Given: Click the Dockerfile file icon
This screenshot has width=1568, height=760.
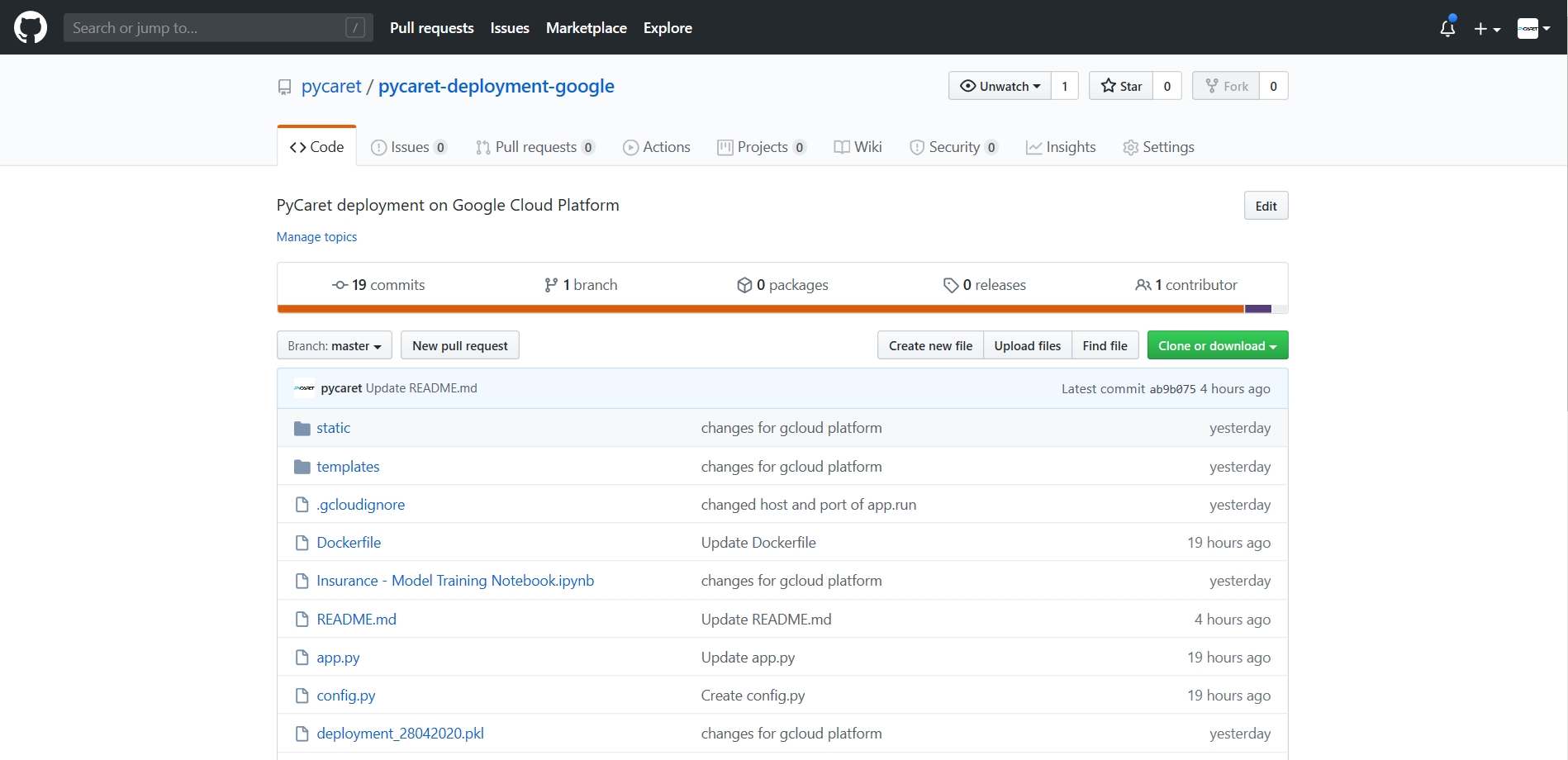Looking at the screenshot, I should pyautogui.click(x=302, y=543).
